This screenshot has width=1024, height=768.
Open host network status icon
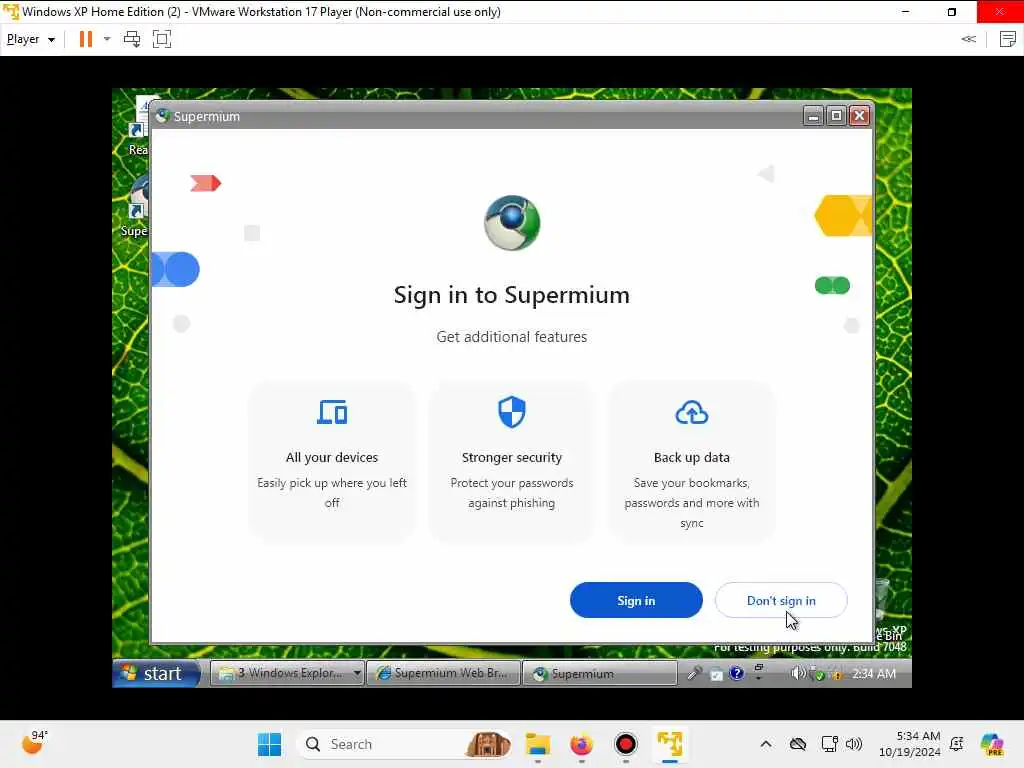[829, 744]
